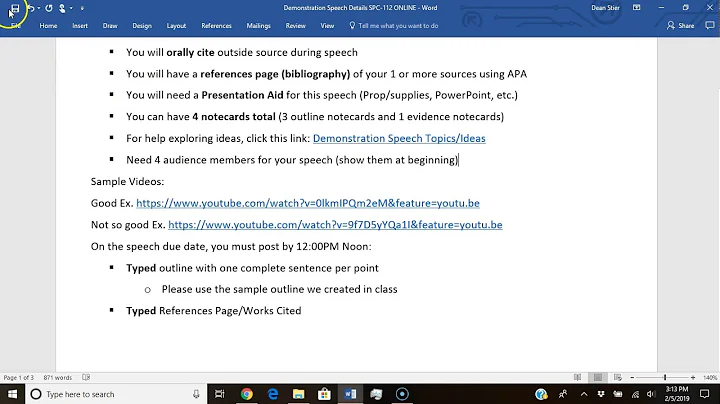Open Task View from the taskbar
The image size is (720, 404).
(220, 394)
